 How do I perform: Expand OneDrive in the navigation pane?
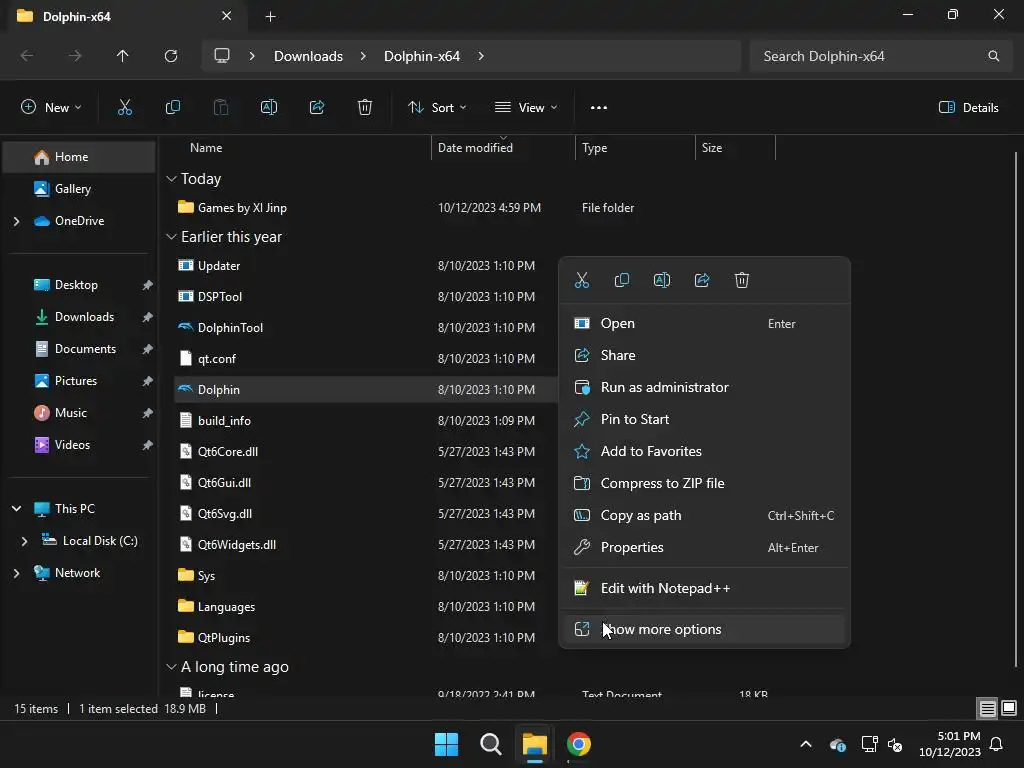pos(16,221)
